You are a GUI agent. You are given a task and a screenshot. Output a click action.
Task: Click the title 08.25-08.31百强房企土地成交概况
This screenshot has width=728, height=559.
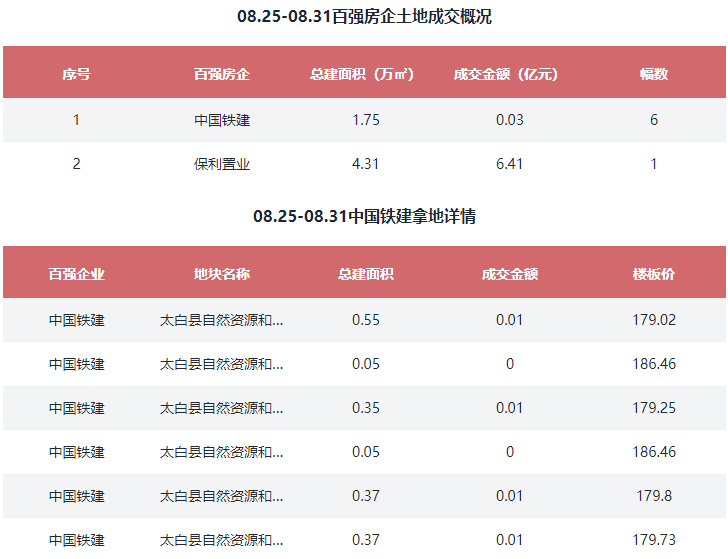(x=364, y=17)
